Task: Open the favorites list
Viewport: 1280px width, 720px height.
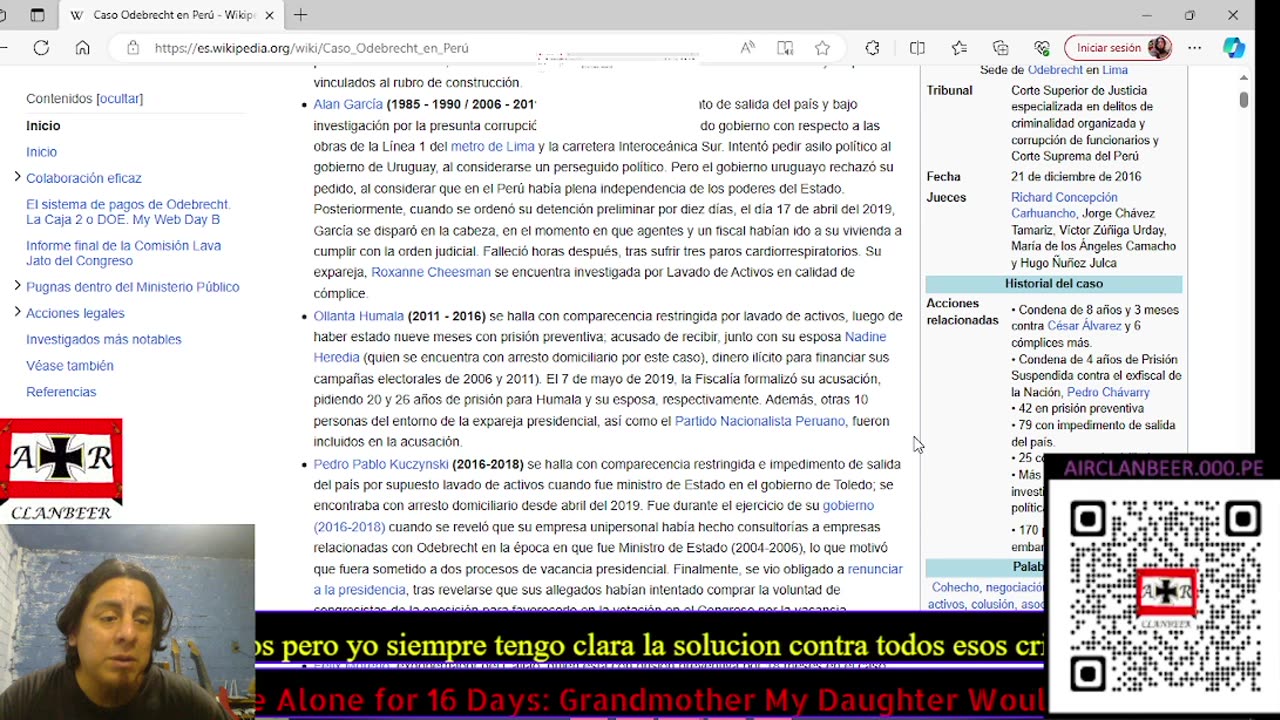Action: [x=959, y=48]
